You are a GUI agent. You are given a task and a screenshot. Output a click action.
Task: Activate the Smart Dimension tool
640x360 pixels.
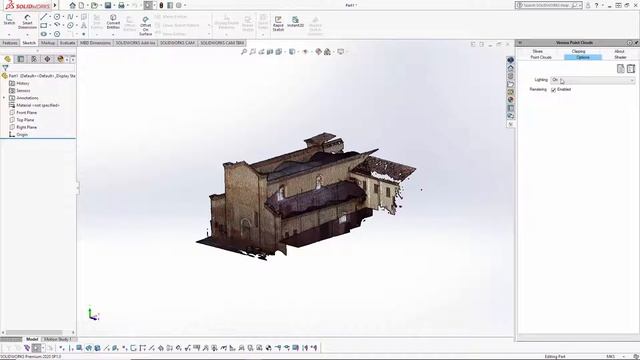pos(27,21)
